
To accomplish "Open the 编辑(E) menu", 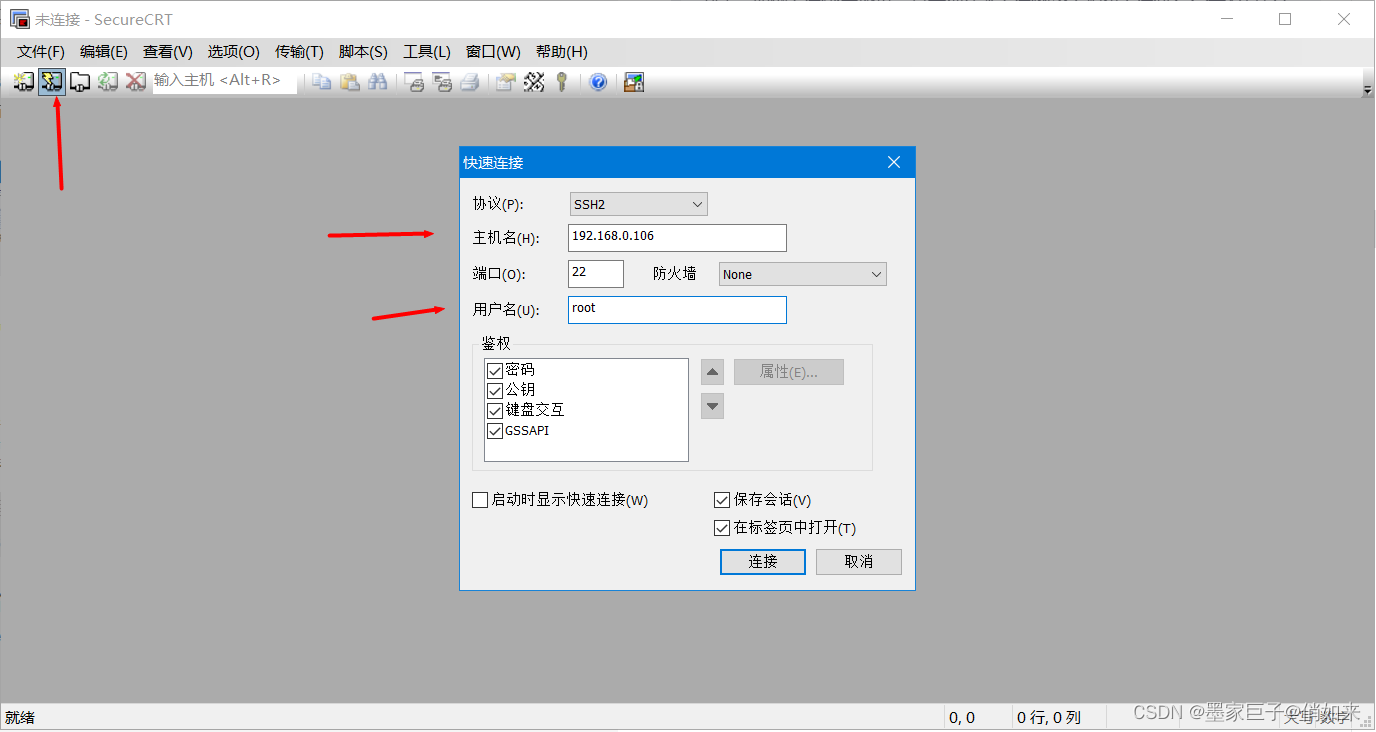I will point(104,52).
